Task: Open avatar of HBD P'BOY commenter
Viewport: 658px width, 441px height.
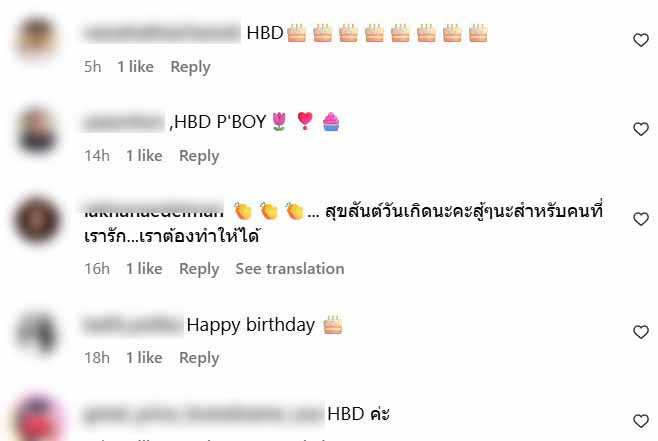Action: 37,130
